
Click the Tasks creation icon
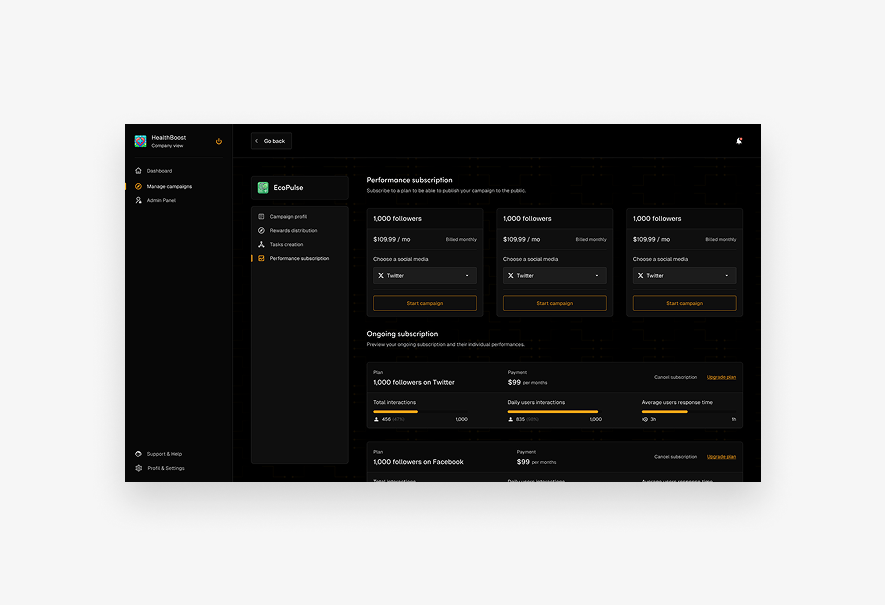[x=262, y=244]
